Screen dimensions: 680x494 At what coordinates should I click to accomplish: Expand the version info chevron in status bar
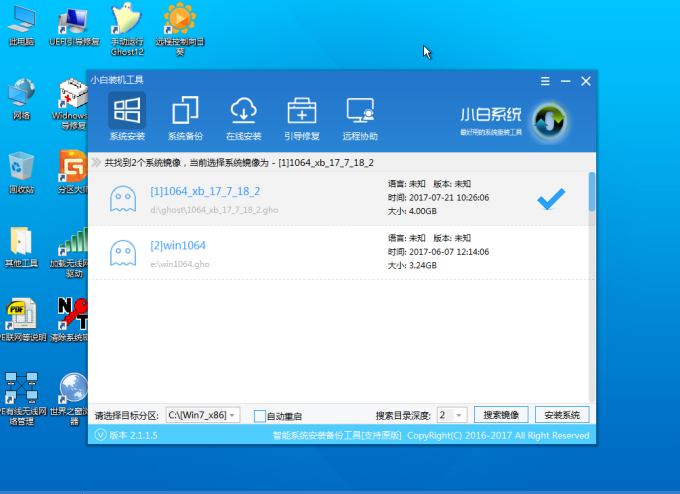pos(99,435)
